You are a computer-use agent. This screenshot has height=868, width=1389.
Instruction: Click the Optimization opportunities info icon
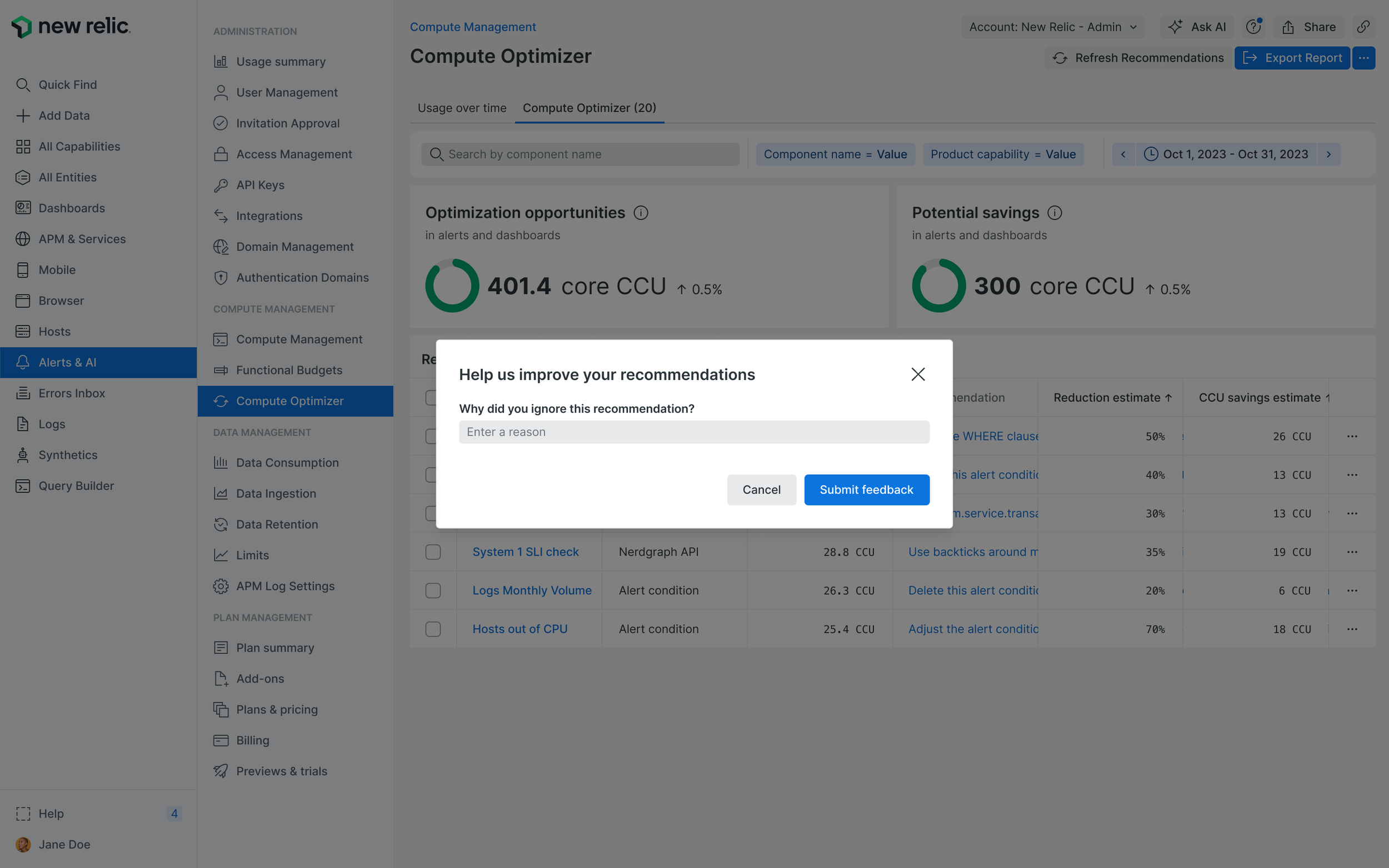pos(641,213)
